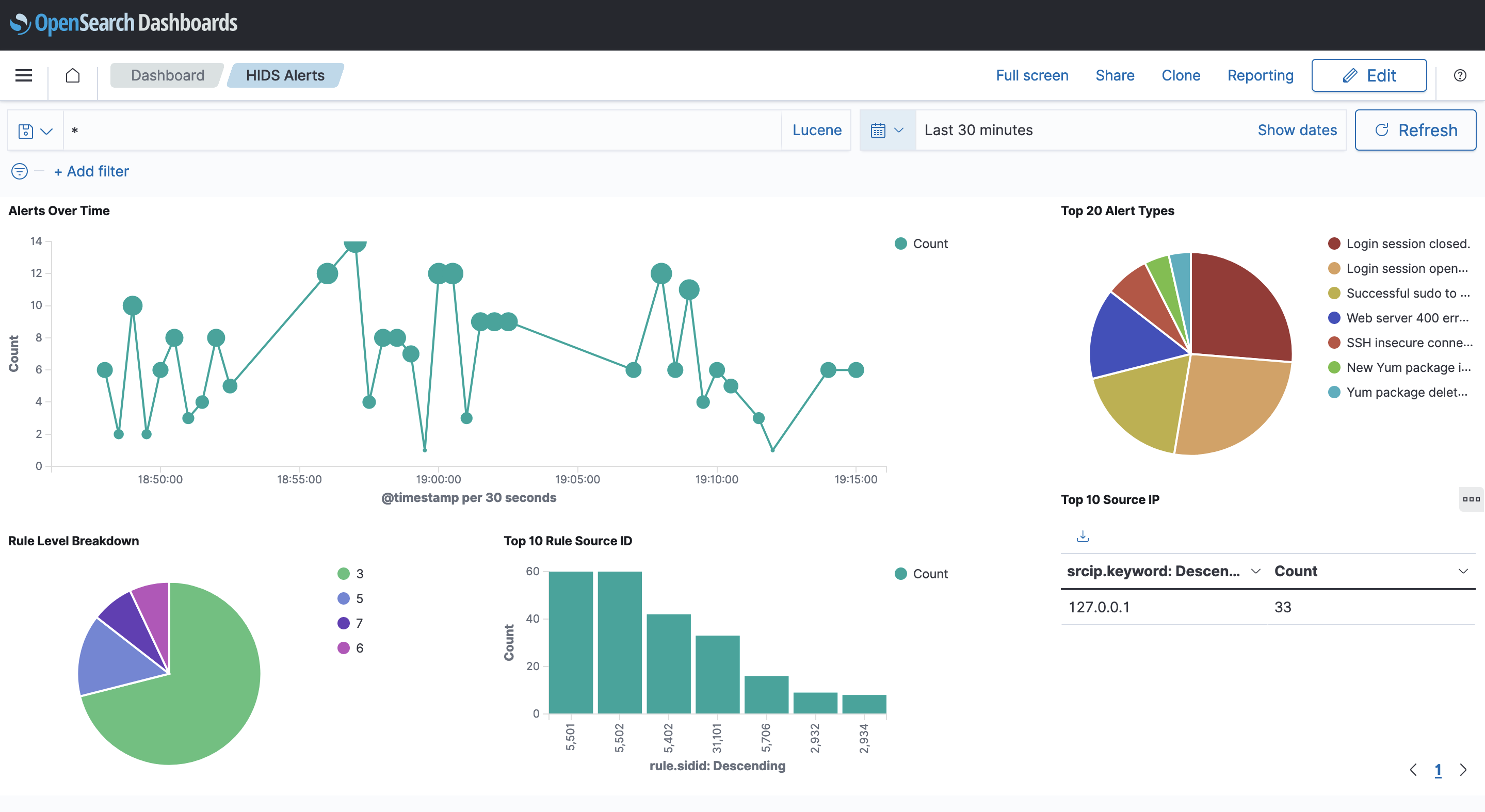
Task: Click the help question mark icon
Action: [x=1461, y=75]
